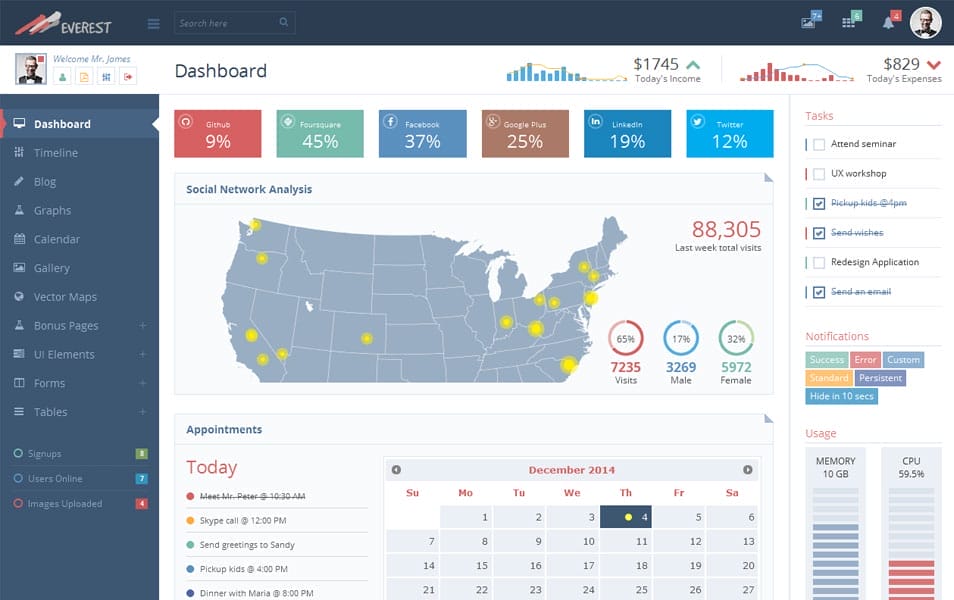
Task: Open the images icon in top bar
Action: [x=809, y=22]
